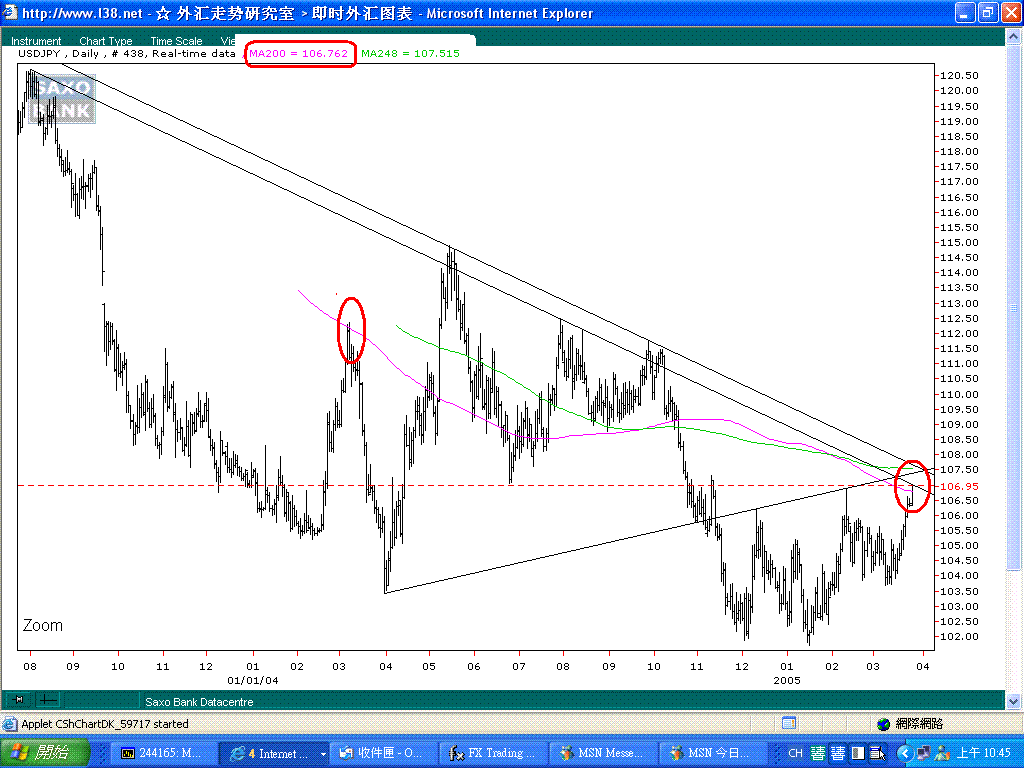Click the Internet Explorer page icon in the title bar
The width and height of the screenshot is (1024, 768).
click(10, 12)
